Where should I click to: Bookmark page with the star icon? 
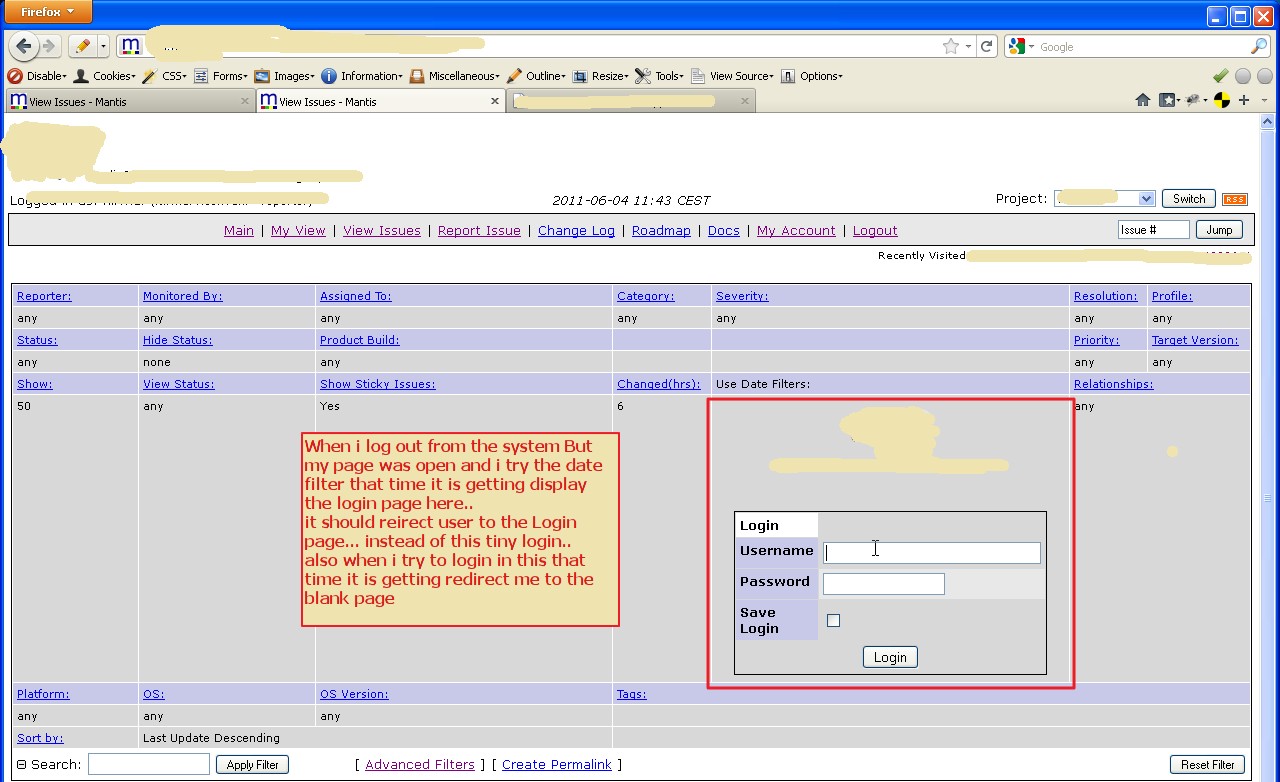(x=950, y=46)
